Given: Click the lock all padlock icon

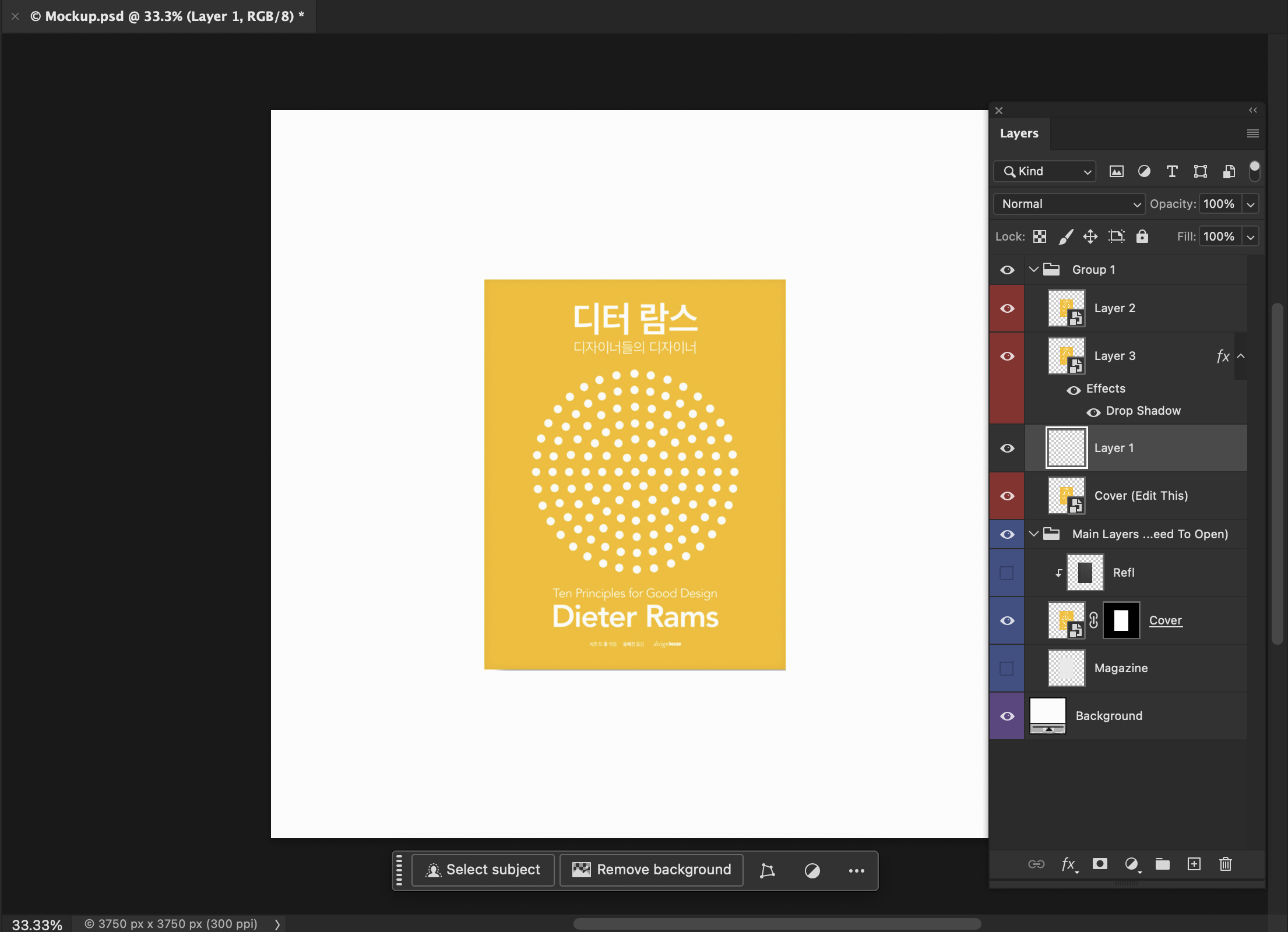Looking at the screenshot, I should 1142,236.
